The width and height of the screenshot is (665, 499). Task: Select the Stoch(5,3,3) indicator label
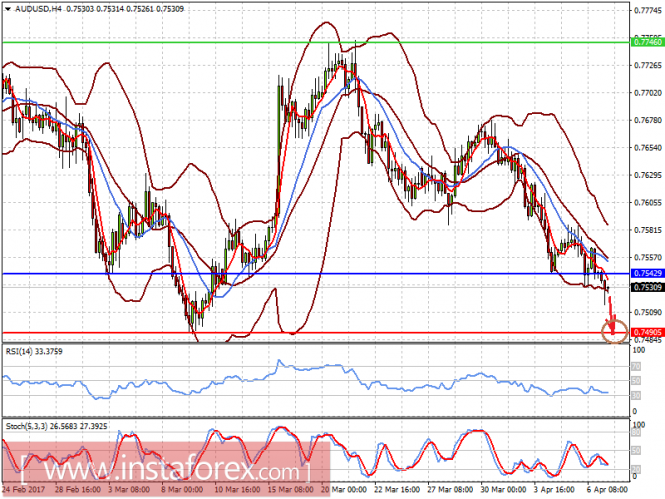[56, 426]
